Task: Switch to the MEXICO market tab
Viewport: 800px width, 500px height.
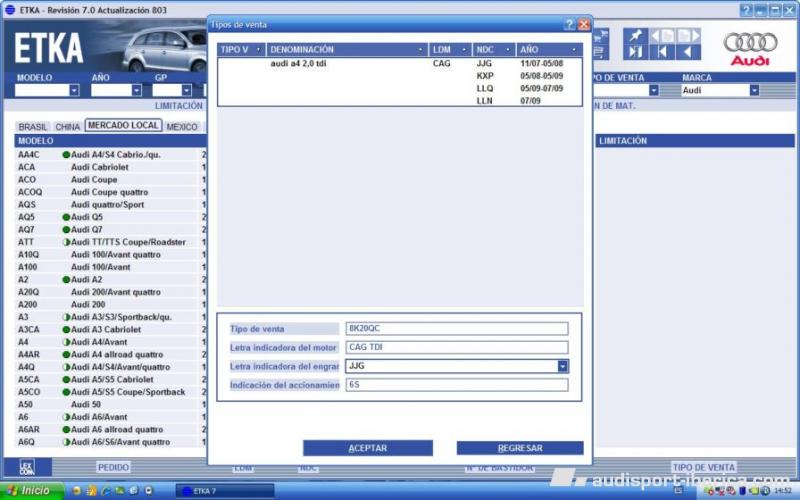Action: tap(182, 127)
